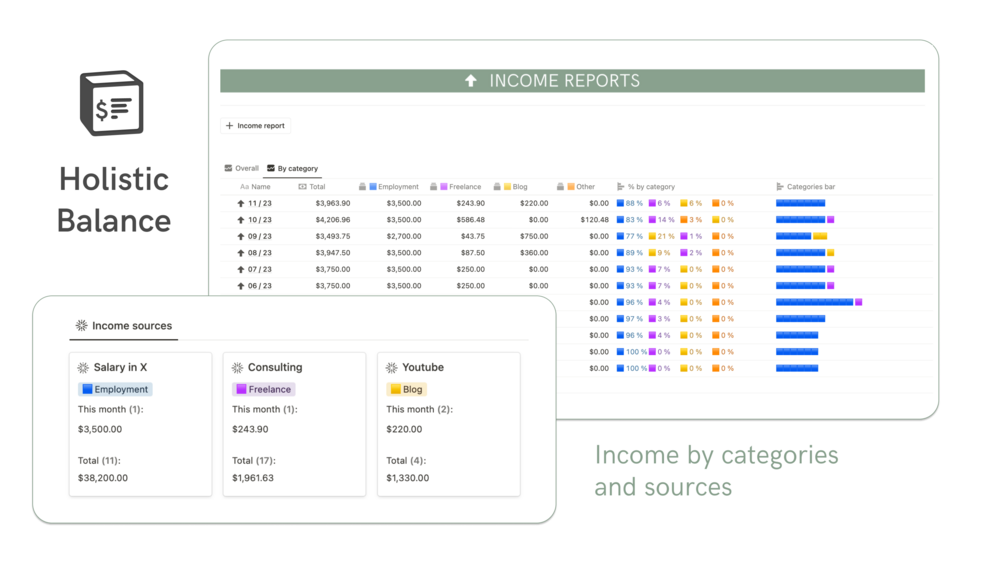Click the sparkle icon next to Salary in X
Viewport: 1005px width, 565px height.
click(83, 368)
